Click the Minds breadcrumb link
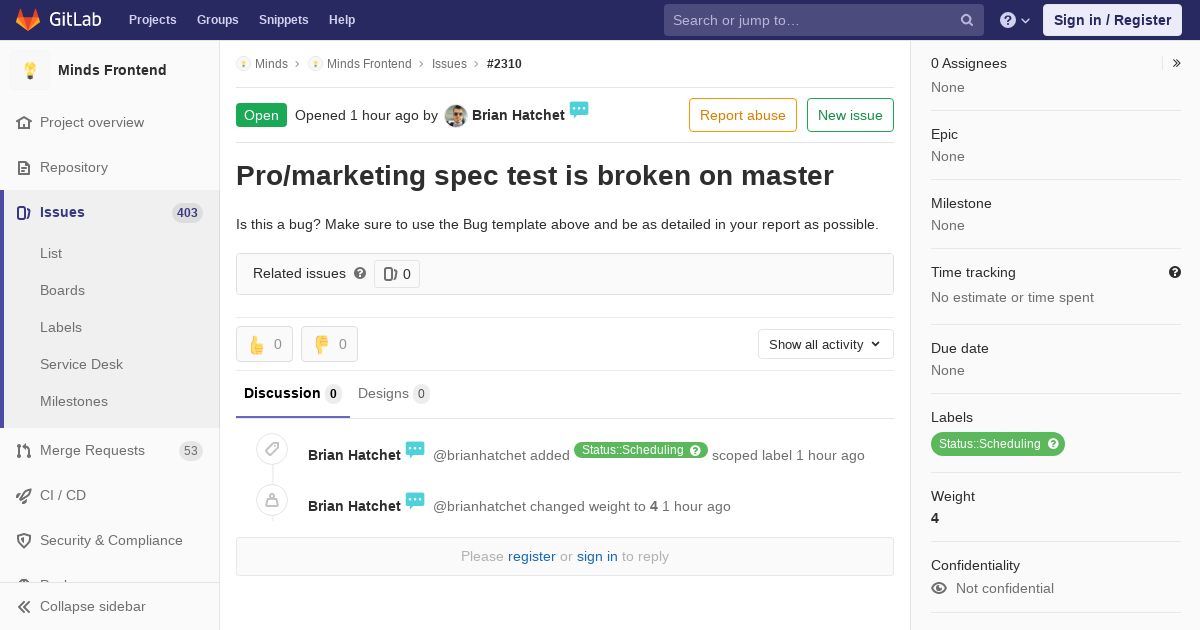 click(x=271, y=64)
